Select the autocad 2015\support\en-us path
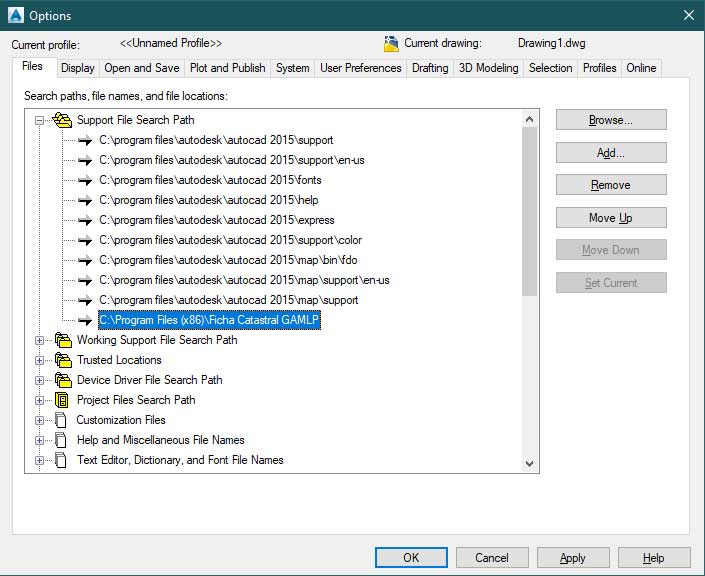This screenshot has width=705, height=576. (x=232, y=160)
